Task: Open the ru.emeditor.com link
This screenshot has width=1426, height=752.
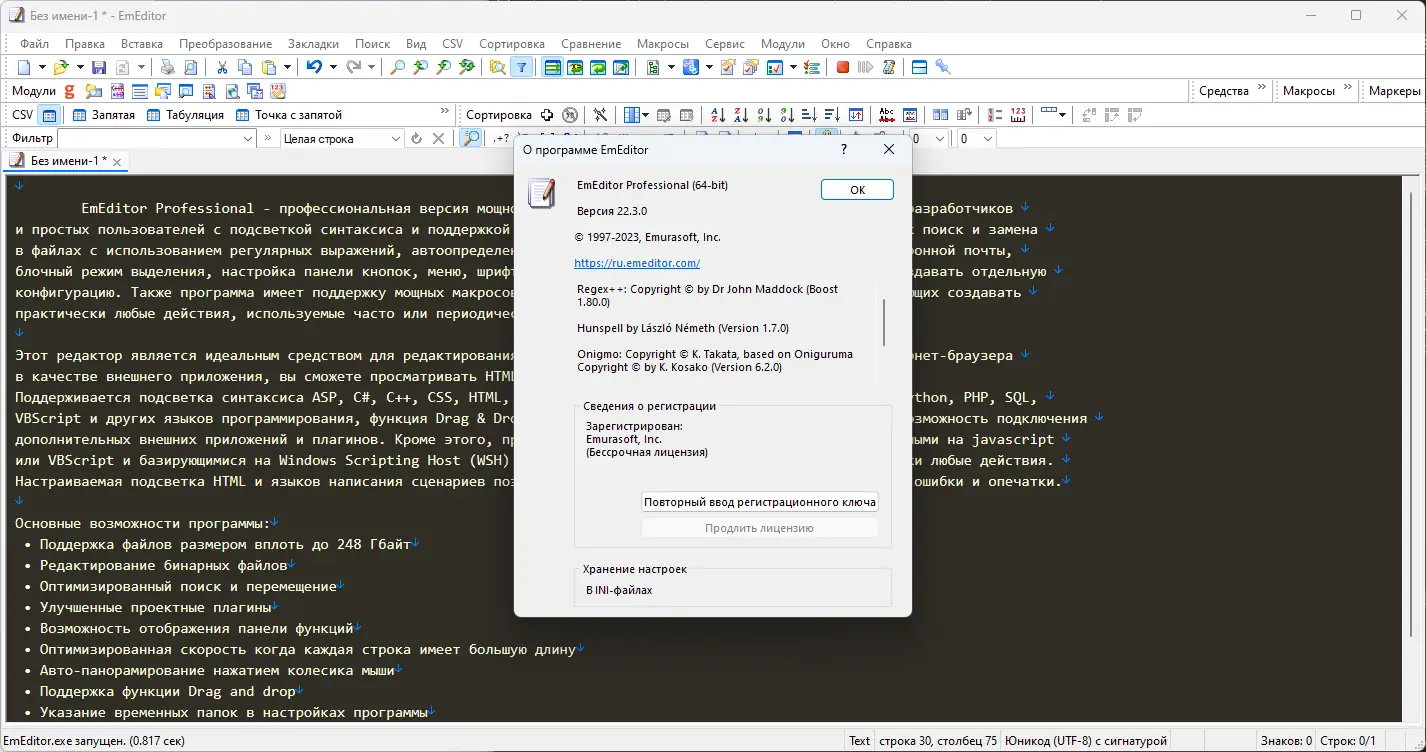Action: [x=637, y=263]
